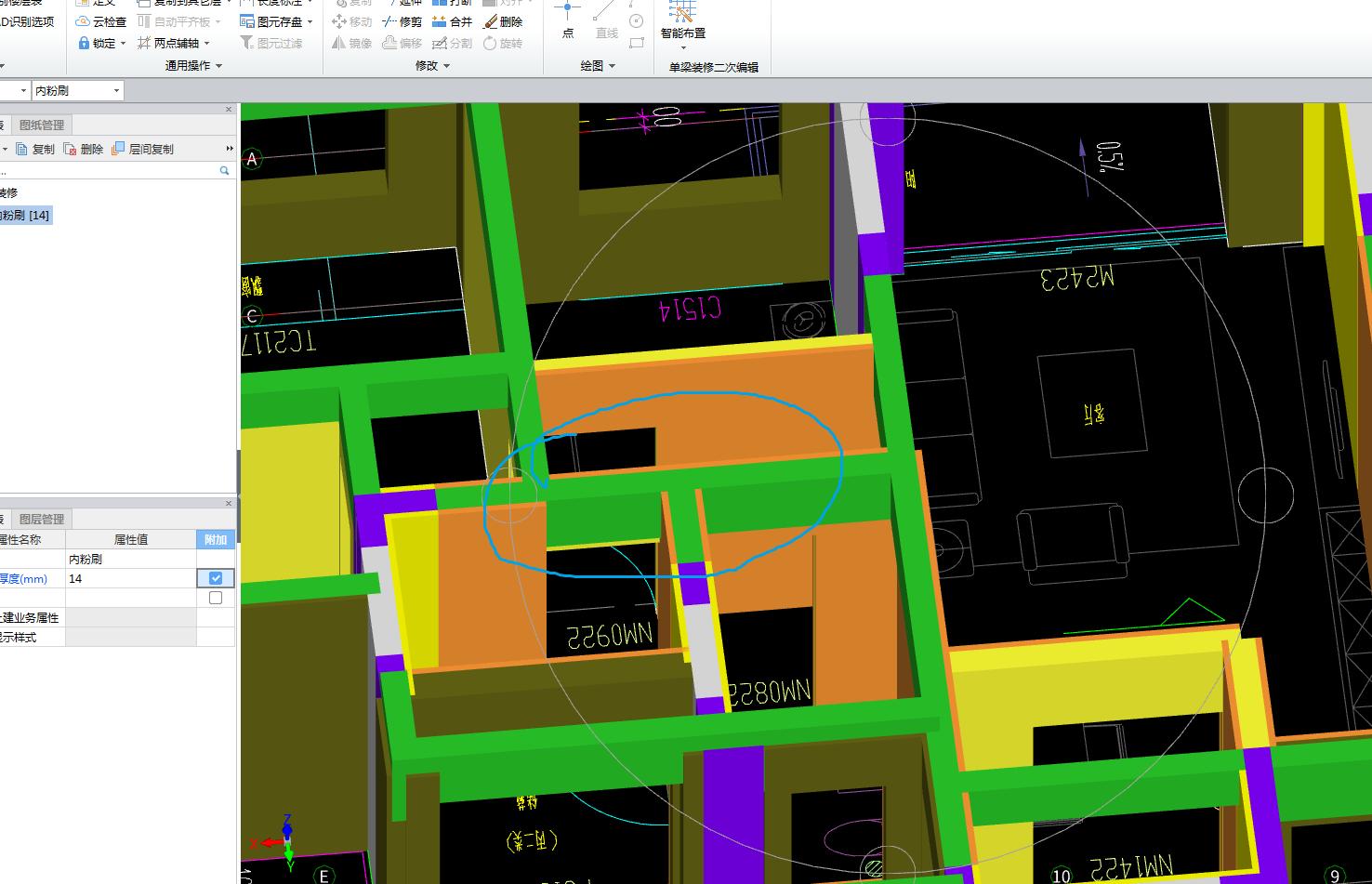This screenshot has height=884, width=1372.
Task: Click the component list search field
Action: [108, 170]
